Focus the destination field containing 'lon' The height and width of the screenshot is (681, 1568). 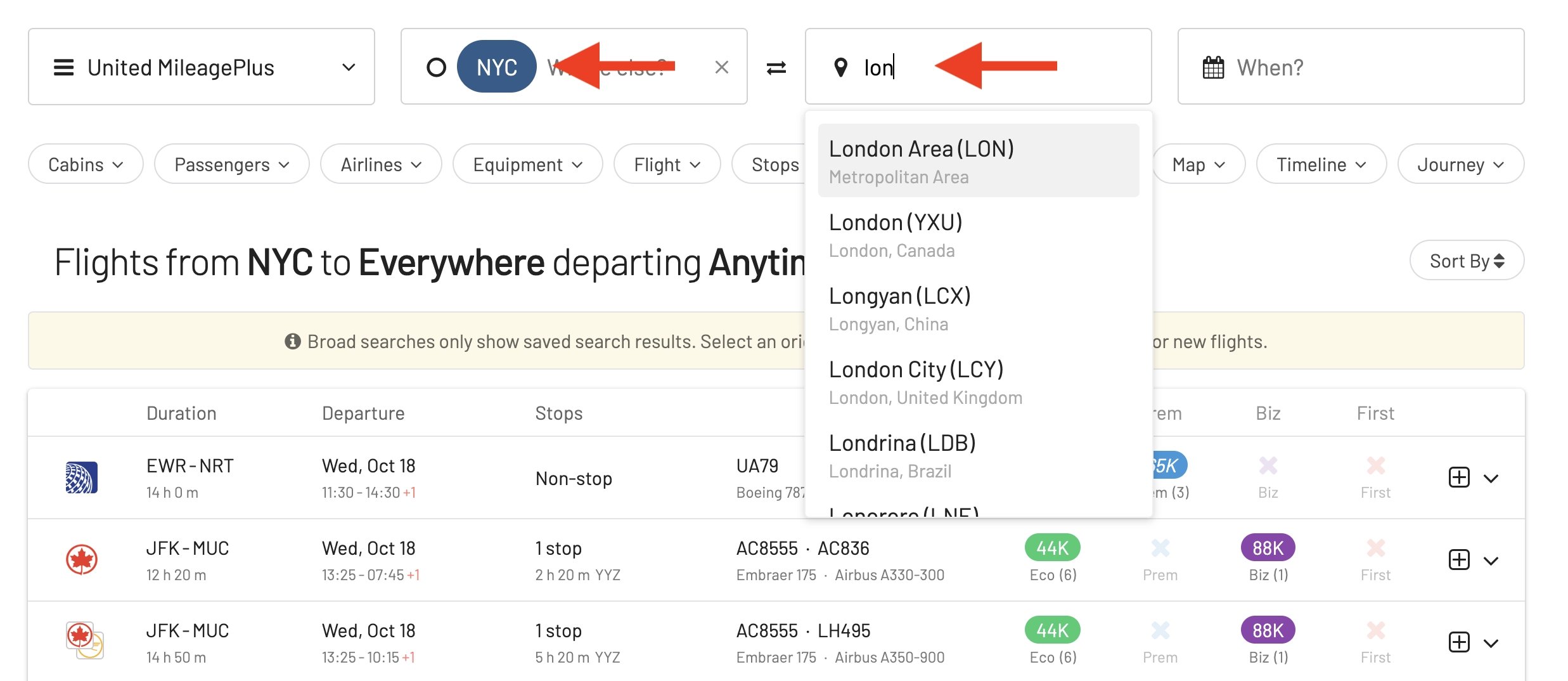coord(979,67)
